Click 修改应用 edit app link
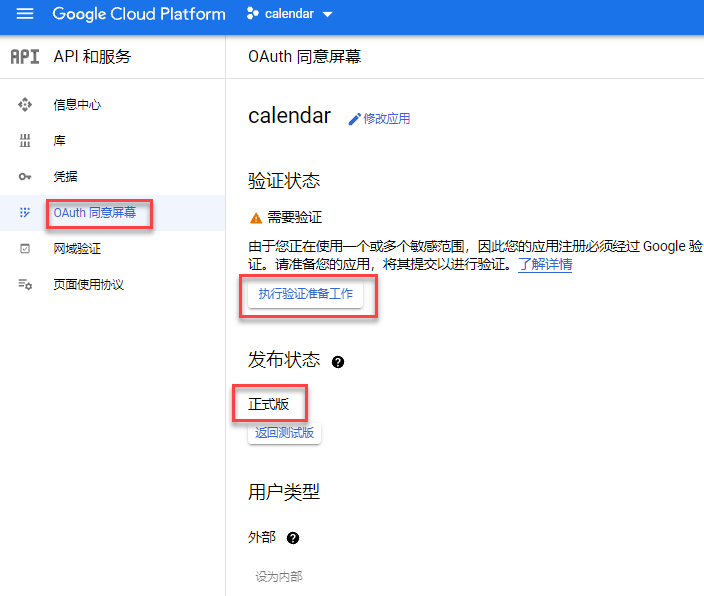This screenshot has width=704, height=596. tap(387, 119)
